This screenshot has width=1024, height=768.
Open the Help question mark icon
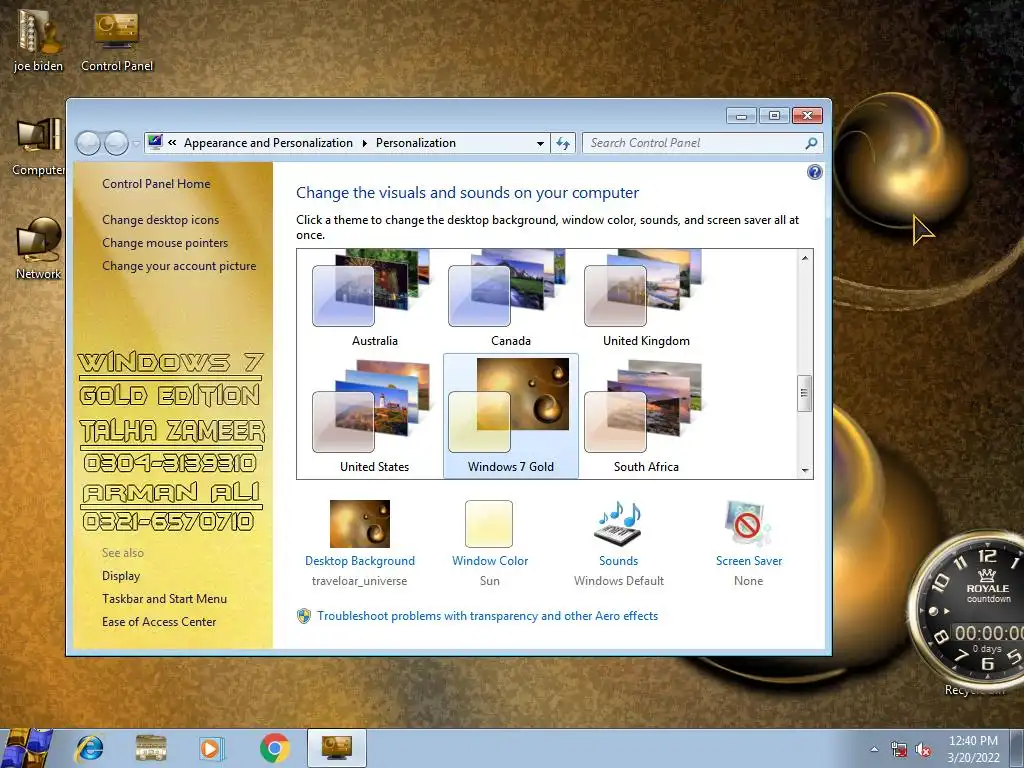click(x=814, y=172)
